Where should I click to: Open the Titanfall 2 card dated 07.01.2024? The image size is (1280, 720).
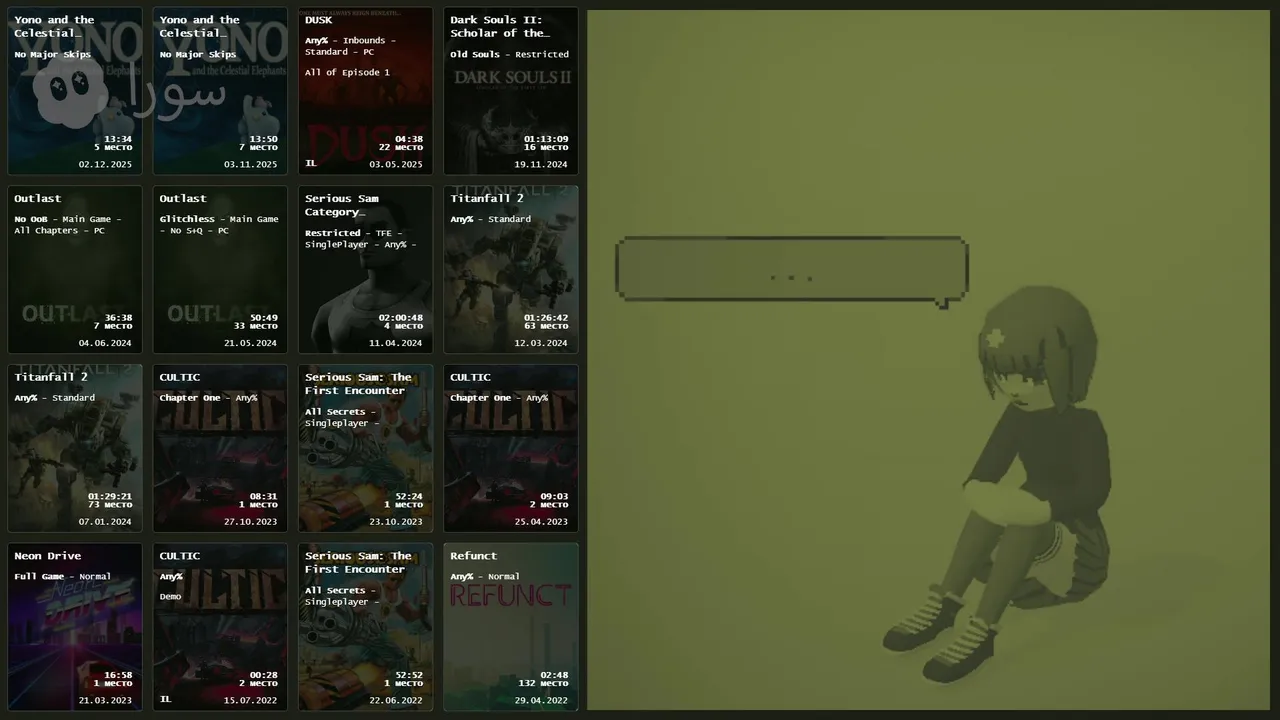[x=75, y=448]
